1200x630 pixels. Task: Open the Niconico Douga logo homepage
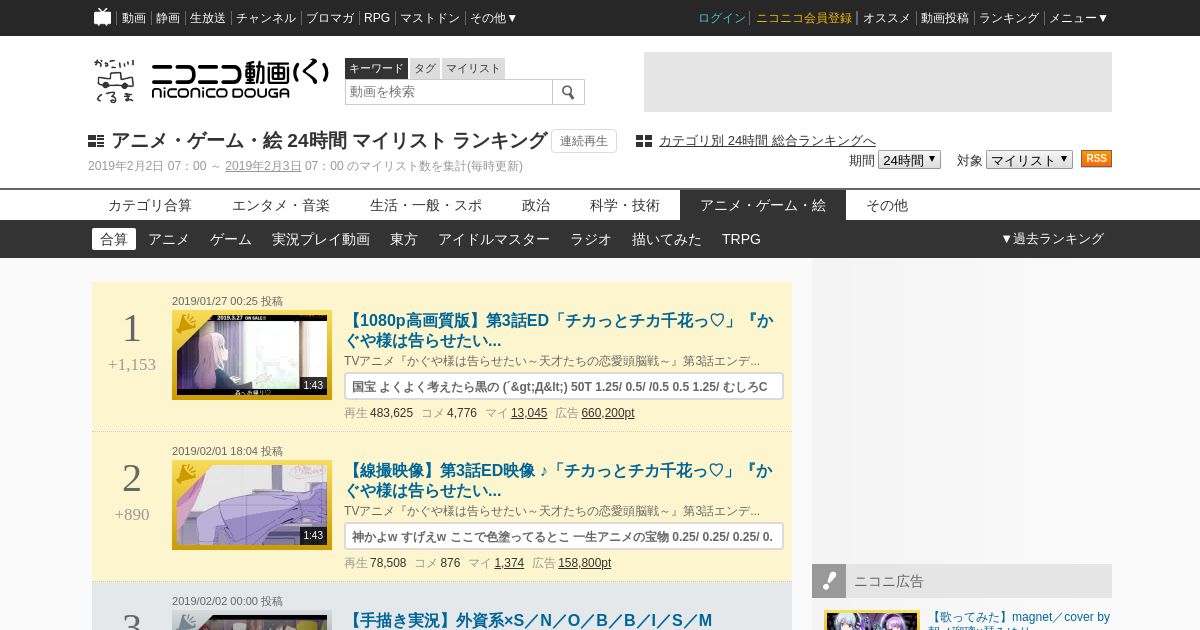tap(211, 80)
